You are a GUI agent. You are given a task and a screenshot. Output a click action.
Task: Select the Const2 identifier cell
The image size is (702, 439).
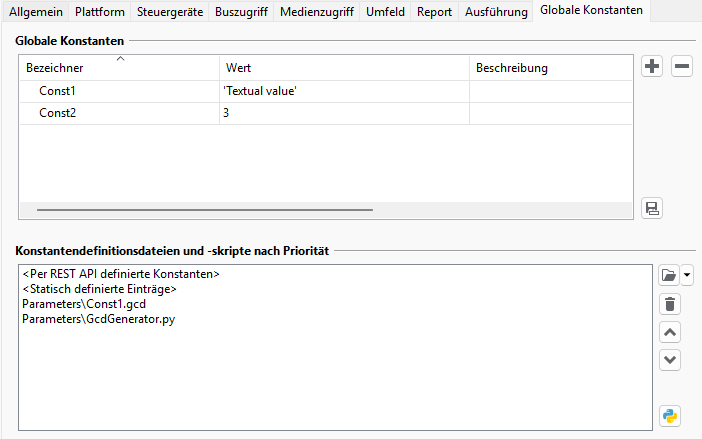coord(120,113)
